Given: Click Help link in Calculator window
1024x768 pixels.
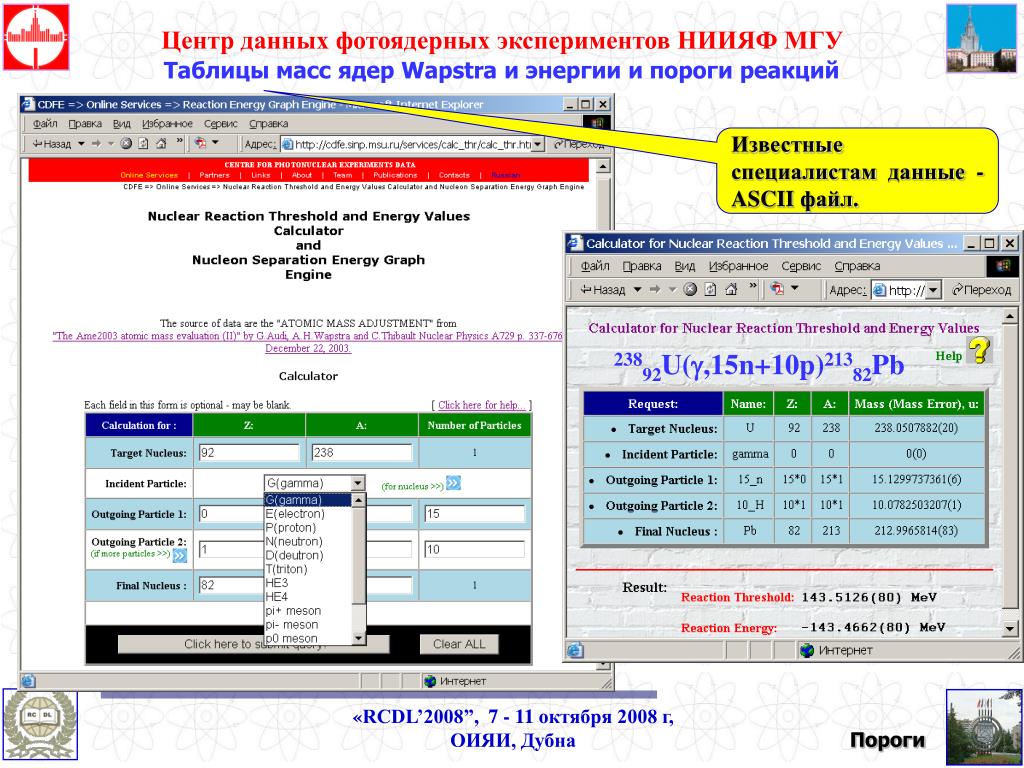Looking at the screenshot, I should pos(948,356).
